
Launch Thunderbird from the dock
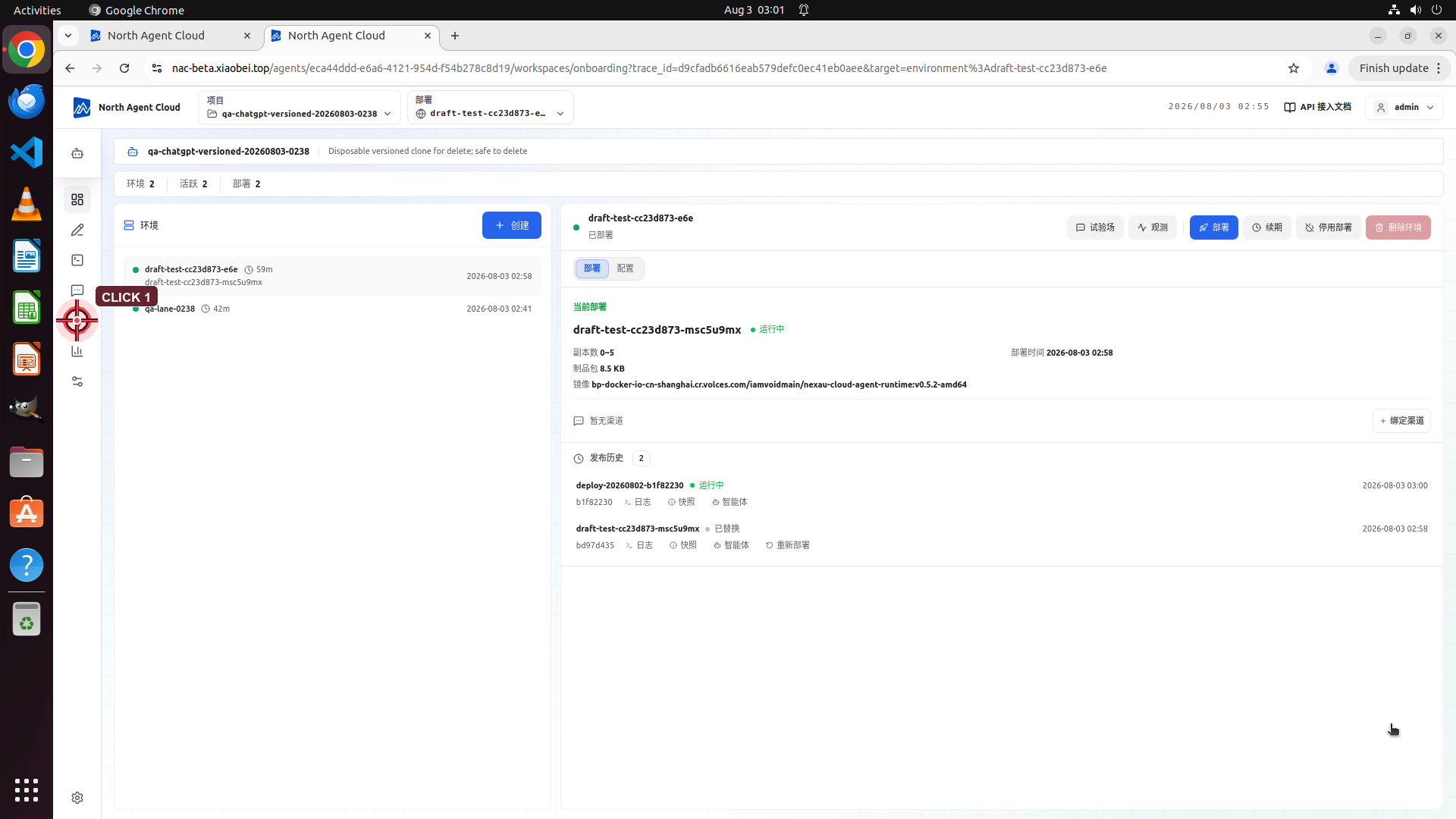click(x=27, y=101)
